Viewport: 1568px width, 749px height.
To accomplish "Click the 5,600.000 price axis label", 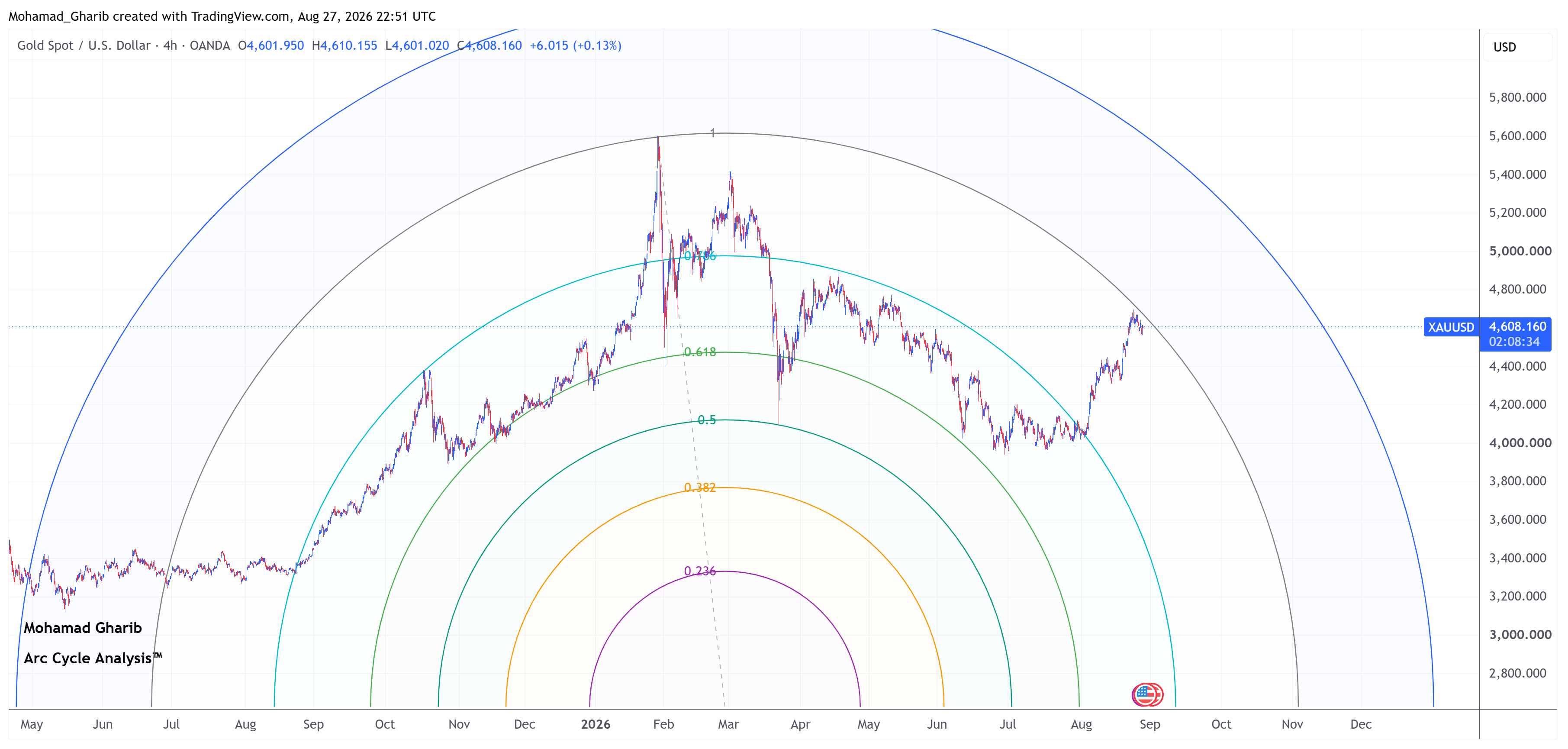I will click(x=1517, y=136).
